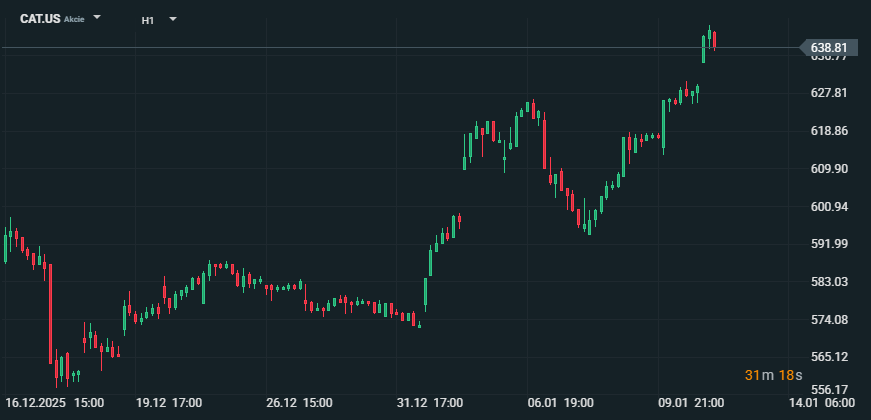Screen dimensions: 871x420
Task: Select the 583.03 price scale value
Action: tap(828, 282)
